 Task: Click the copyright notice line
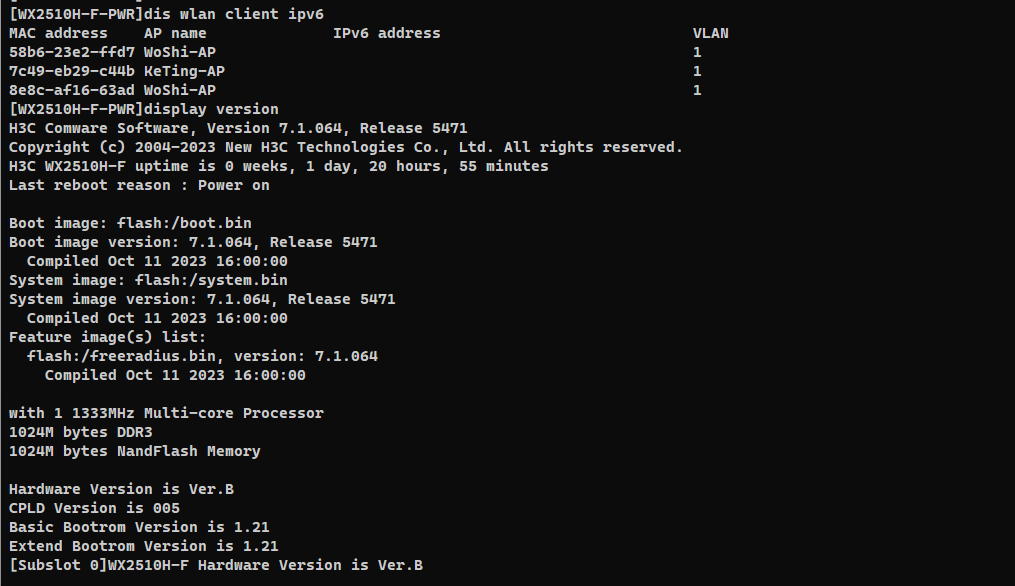pos(345,147)
